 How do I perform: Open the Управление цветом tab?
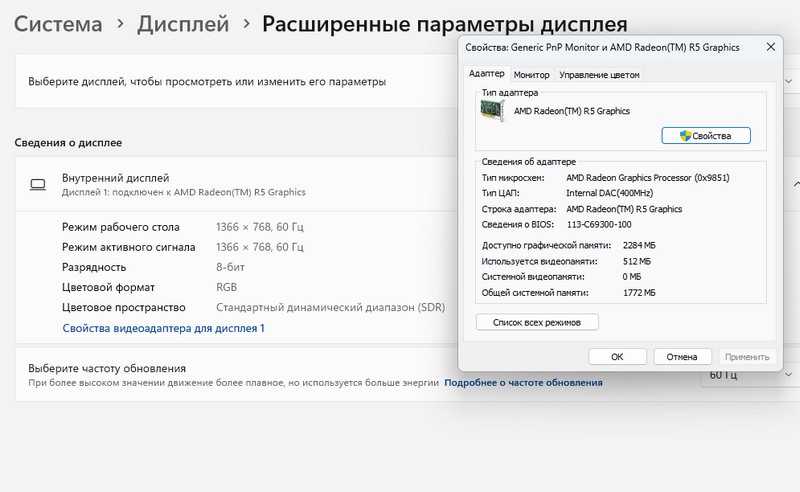[599, 75]
